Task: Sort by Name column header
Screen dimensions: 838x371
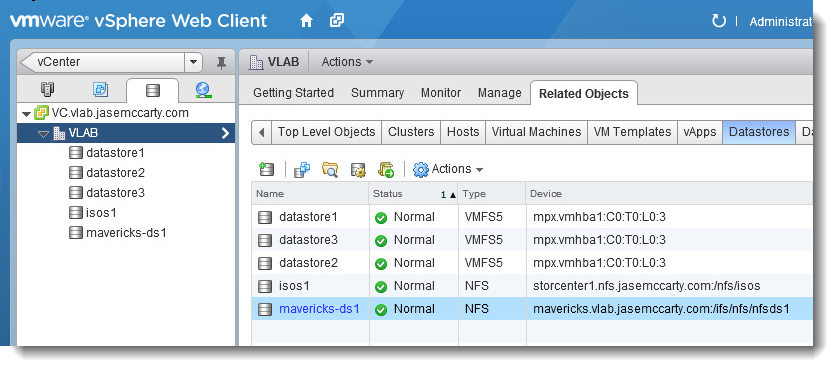Action: (x=311, y=194)
